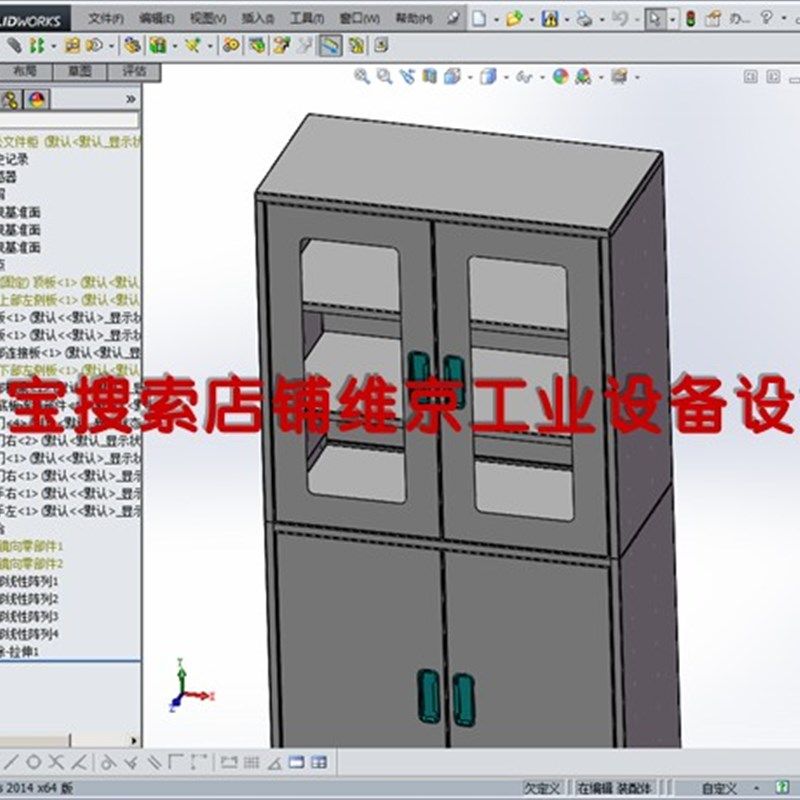The image size is (800, 800).
Task: Click the 欠定义 status in the status bar
Action: pyautogui.click(x=545, y=785)
